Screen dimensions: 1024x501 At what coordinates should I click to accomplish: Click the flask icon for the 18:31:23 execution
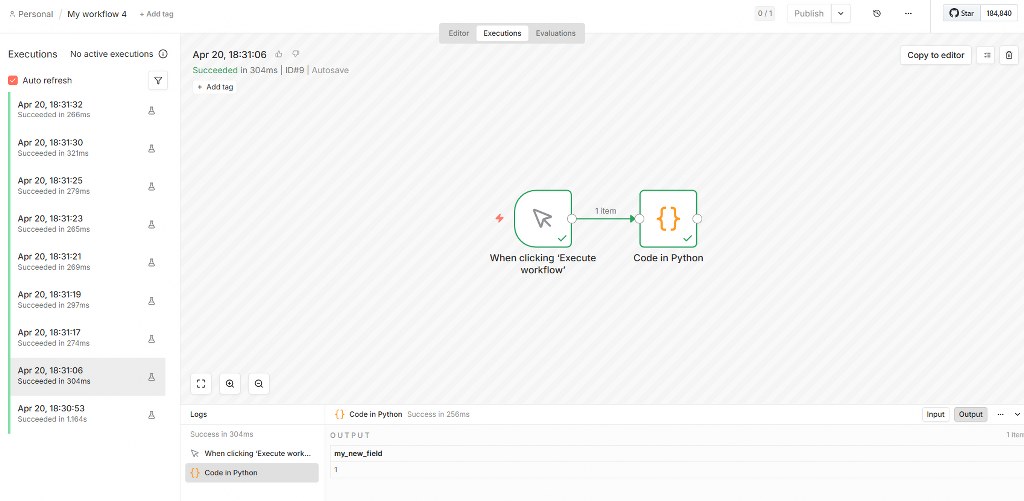152,225
